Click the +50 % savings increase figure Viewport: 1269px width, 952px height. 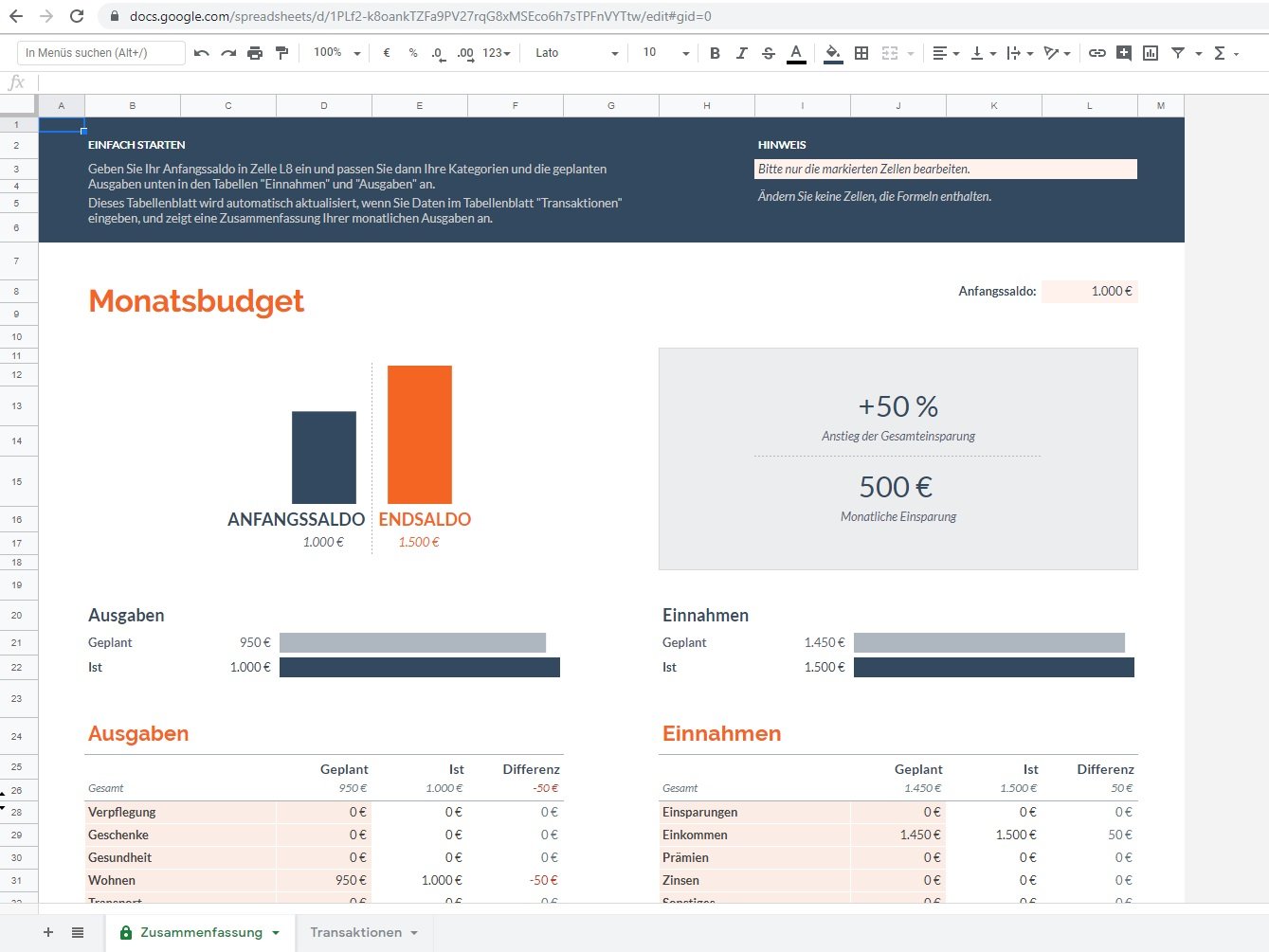(x=898, y=406)
